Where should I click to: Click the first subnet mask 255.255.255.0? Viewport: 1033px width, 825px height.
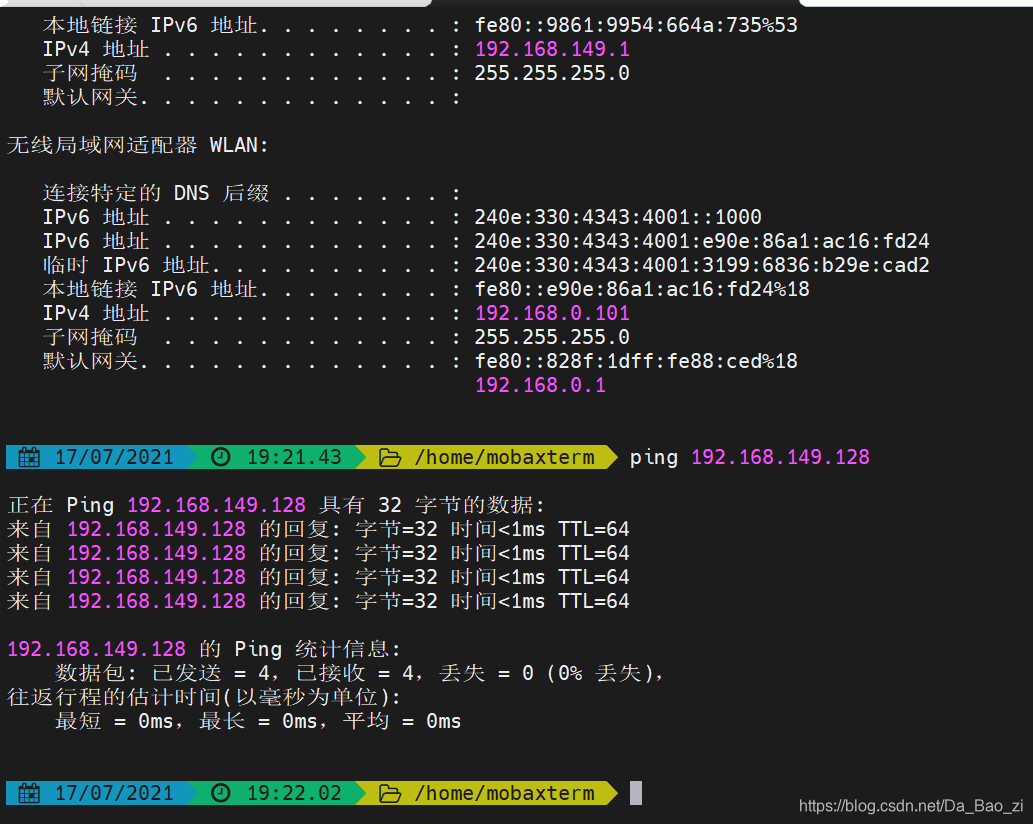coord(552,73)
